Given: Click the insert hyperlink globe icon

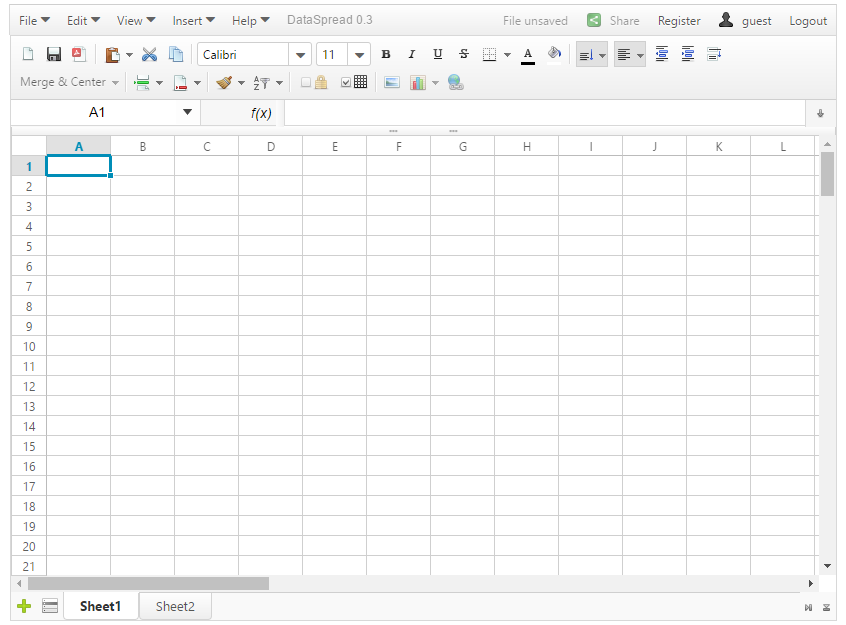Looking at the screenshot, I should (x=456, y=83).
